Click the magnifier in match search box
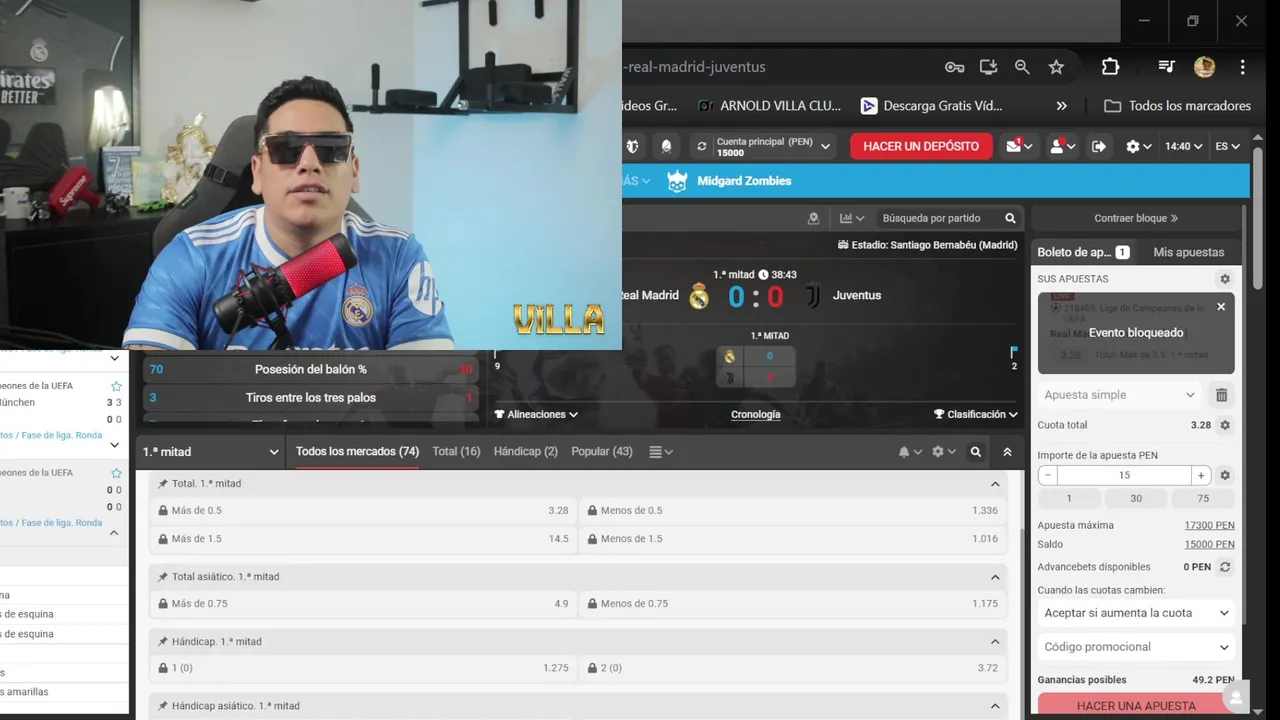The width and height of the screenshot is (1280, 720). [x=1010, y=218]
